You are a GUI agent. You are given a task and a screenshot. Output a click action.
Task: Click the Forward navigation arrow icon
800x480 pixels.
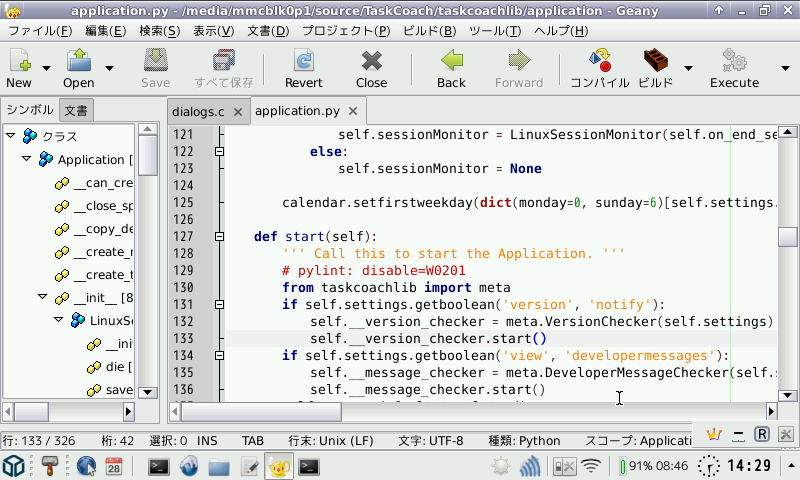pyautogui.click(x=519, y=60)
